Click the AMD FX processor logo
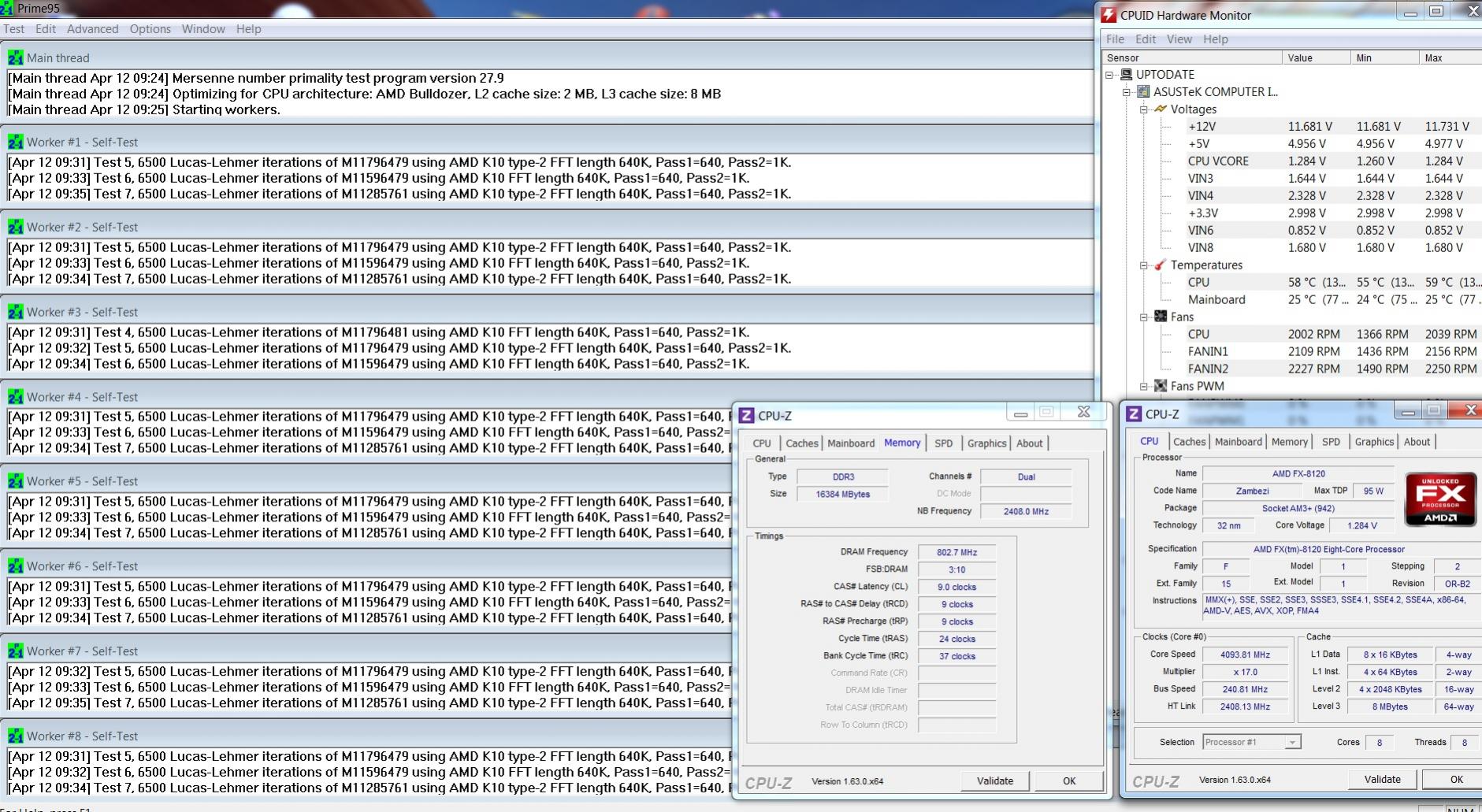This screenshot has width=1482, height=812. pyautogui.click(x=1440, y=499)
